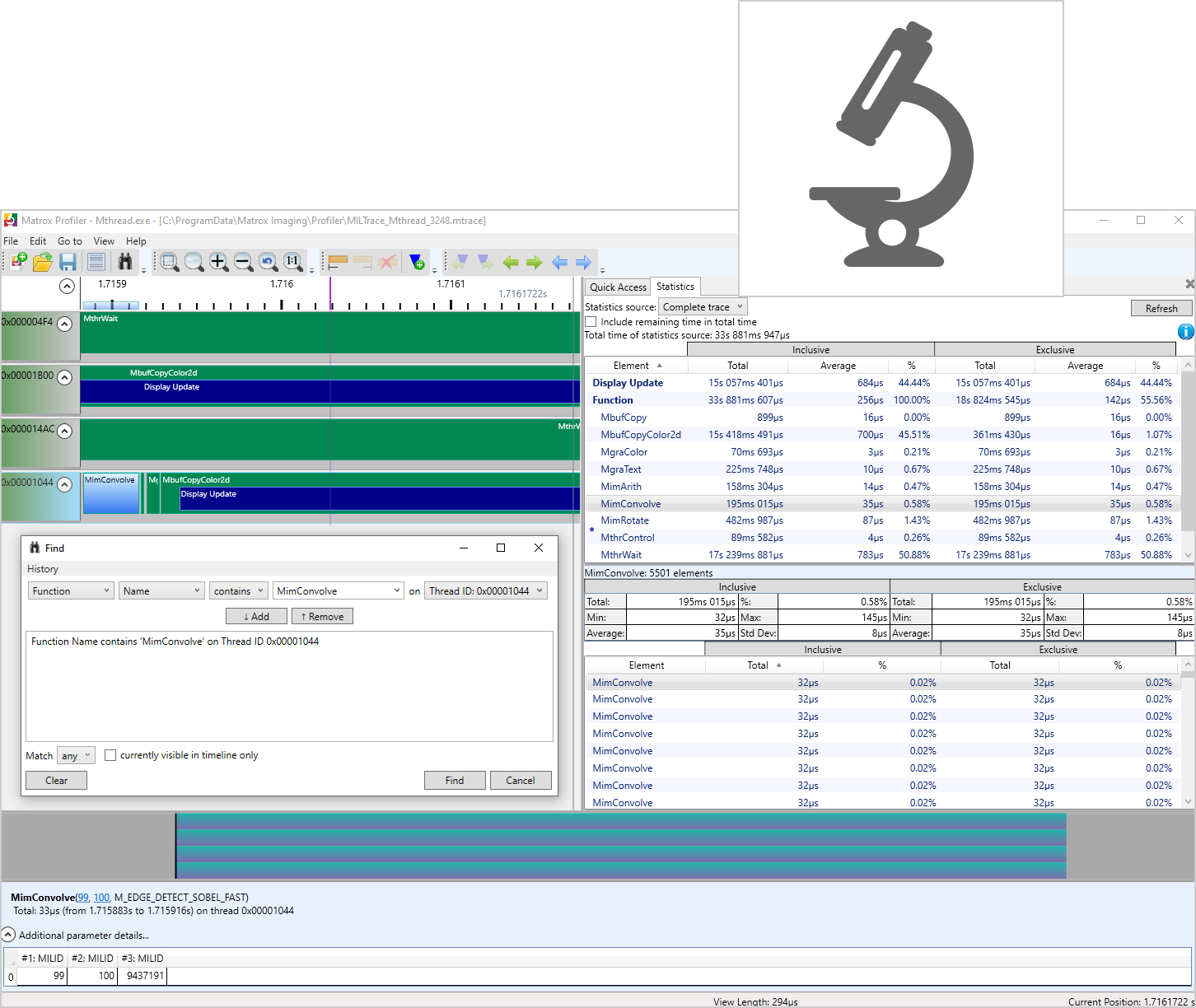Open the Go to menu
The image size is (1196, 1008).
(69, 241)
